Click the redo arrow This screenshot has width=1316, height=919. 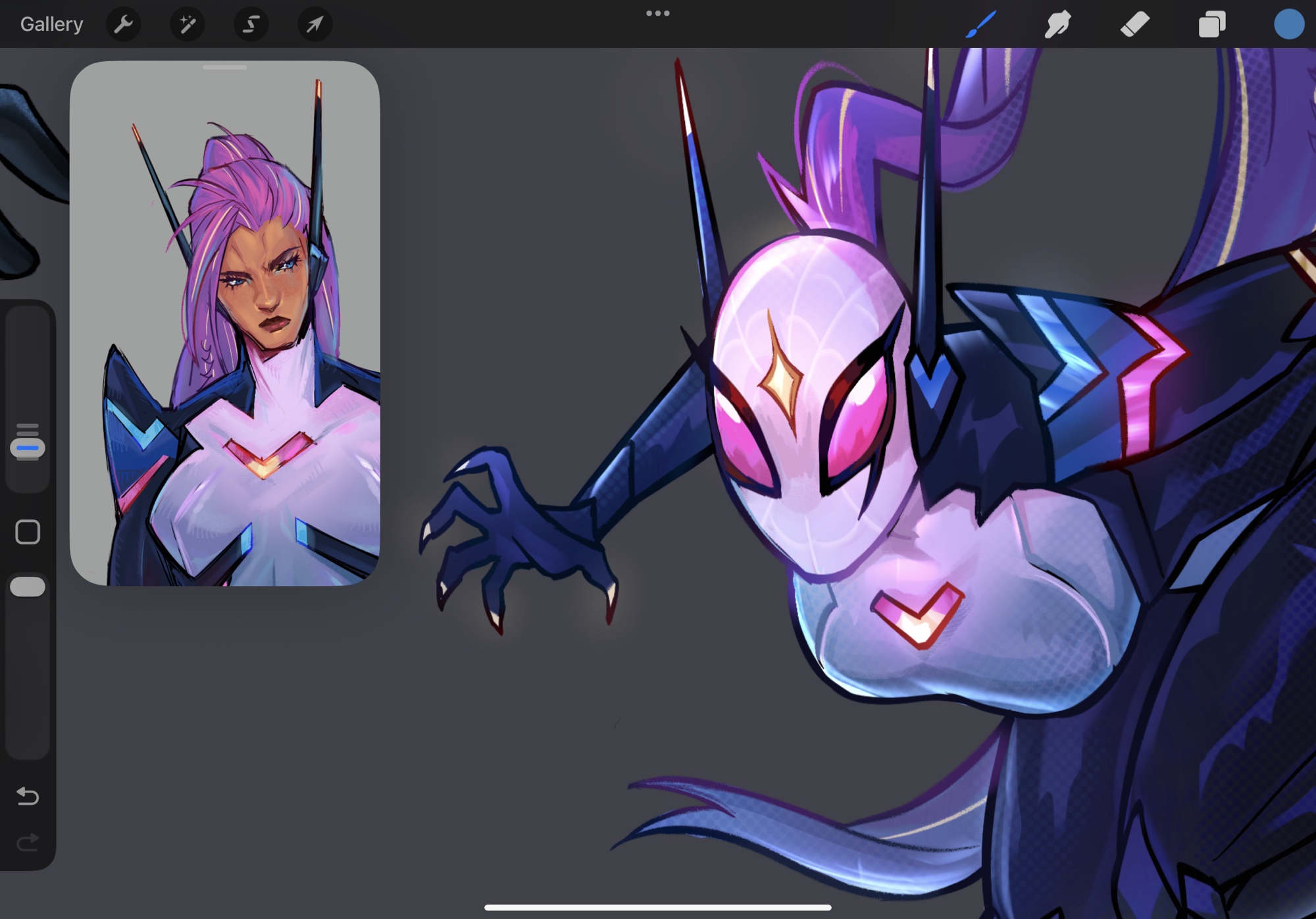click(28, 842)
